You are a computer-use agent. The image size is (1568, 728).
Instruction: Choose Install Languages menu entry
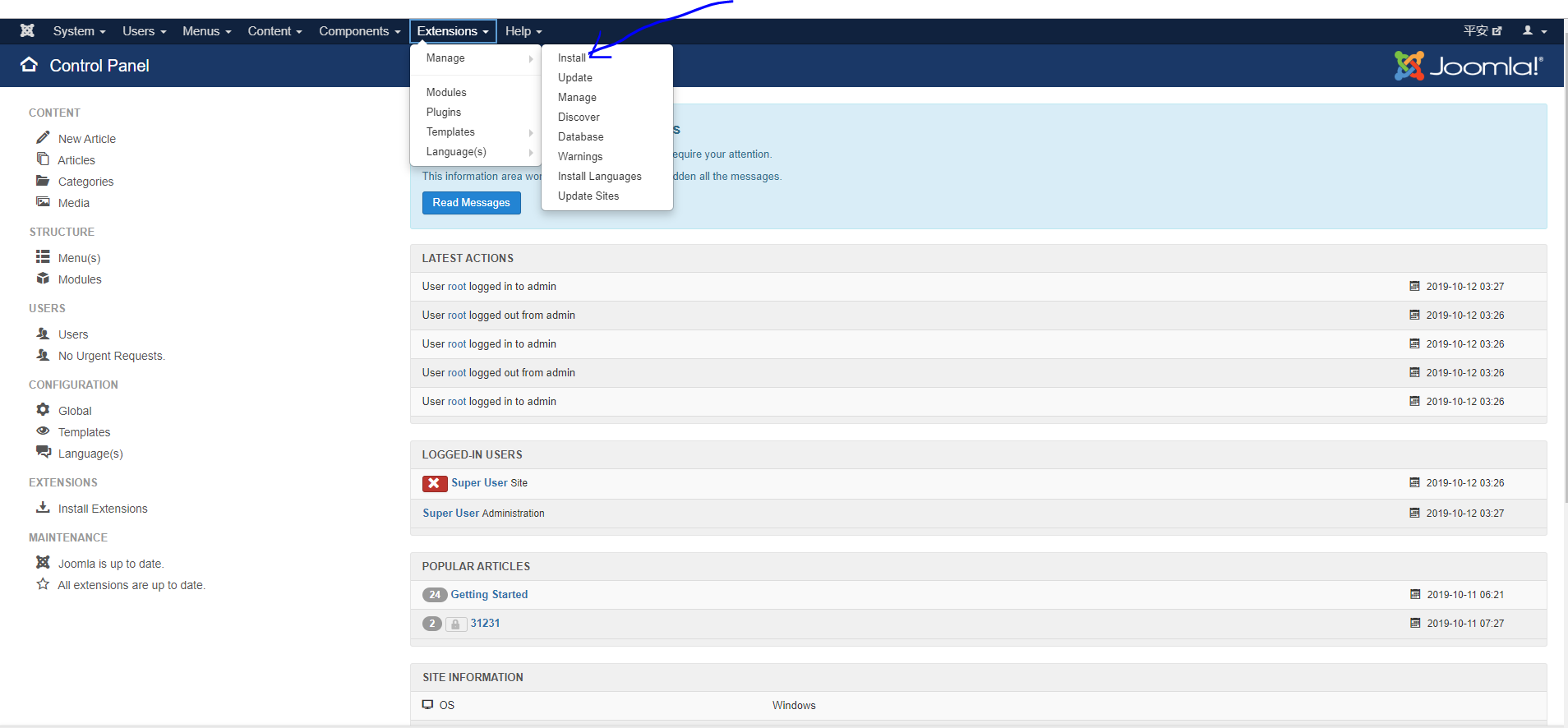tap(600, 176)
